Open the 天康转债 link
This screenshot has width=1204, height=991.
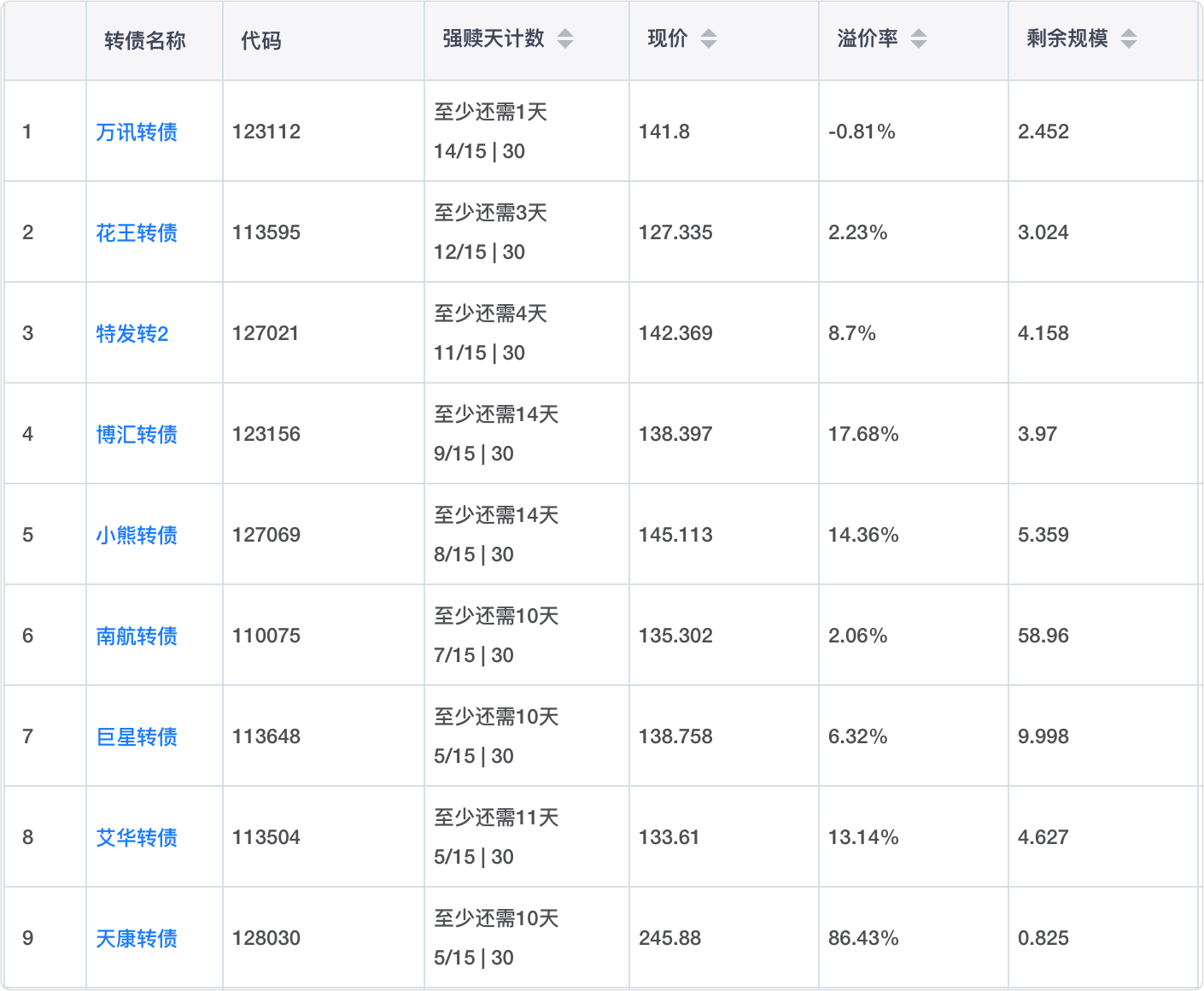tap(137, 938)
